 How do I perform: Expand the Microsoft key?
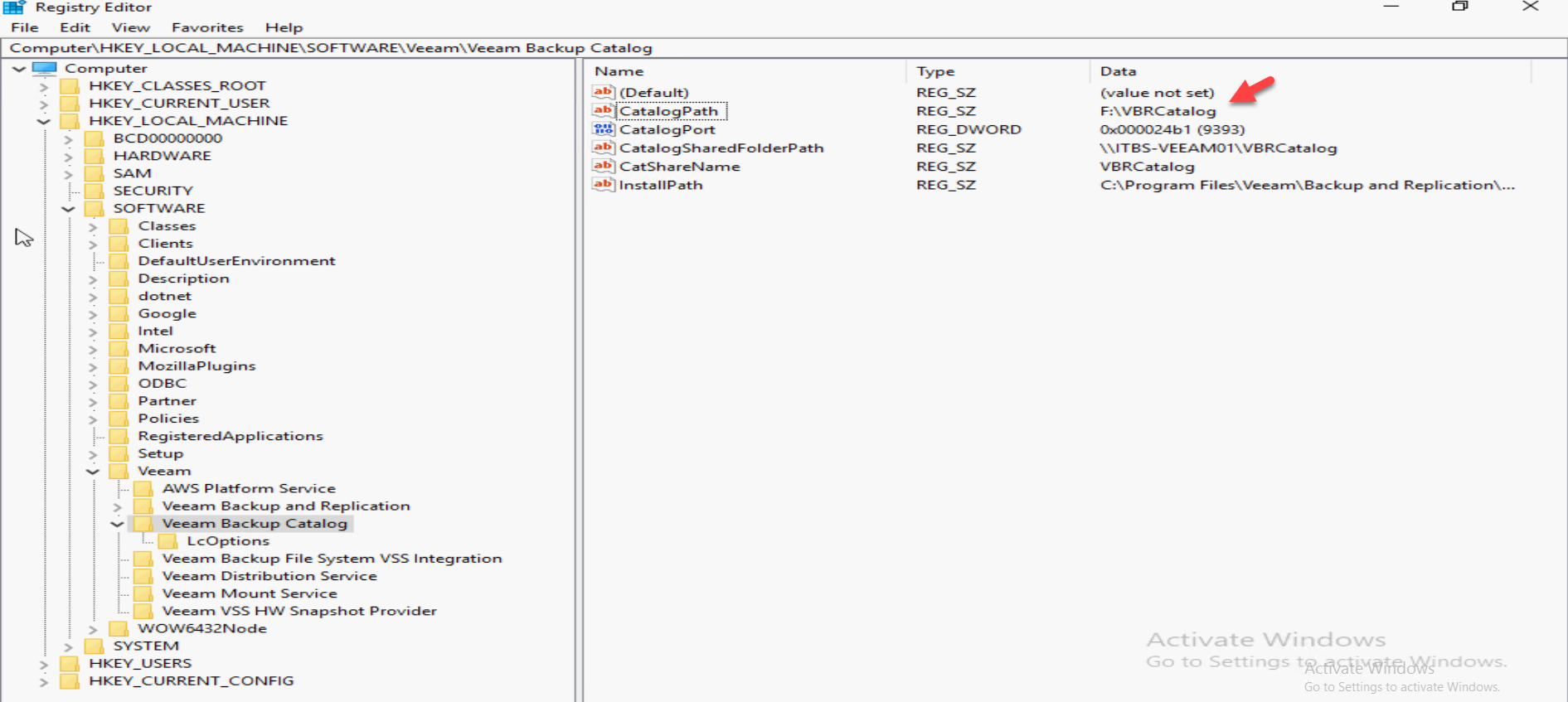pos(93,349)
